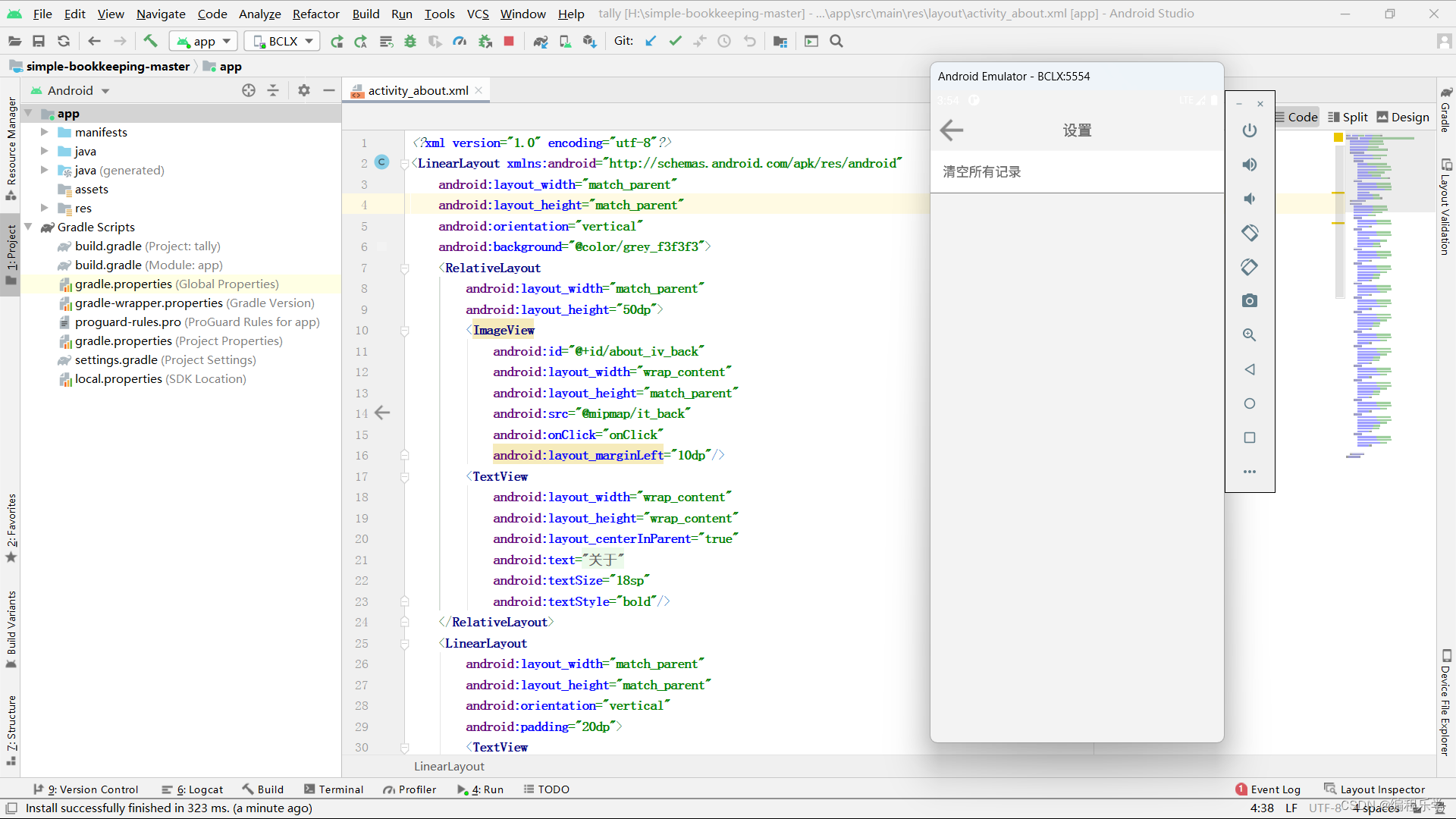Sync project with Gradle files icon

click(x=540, y=42)
